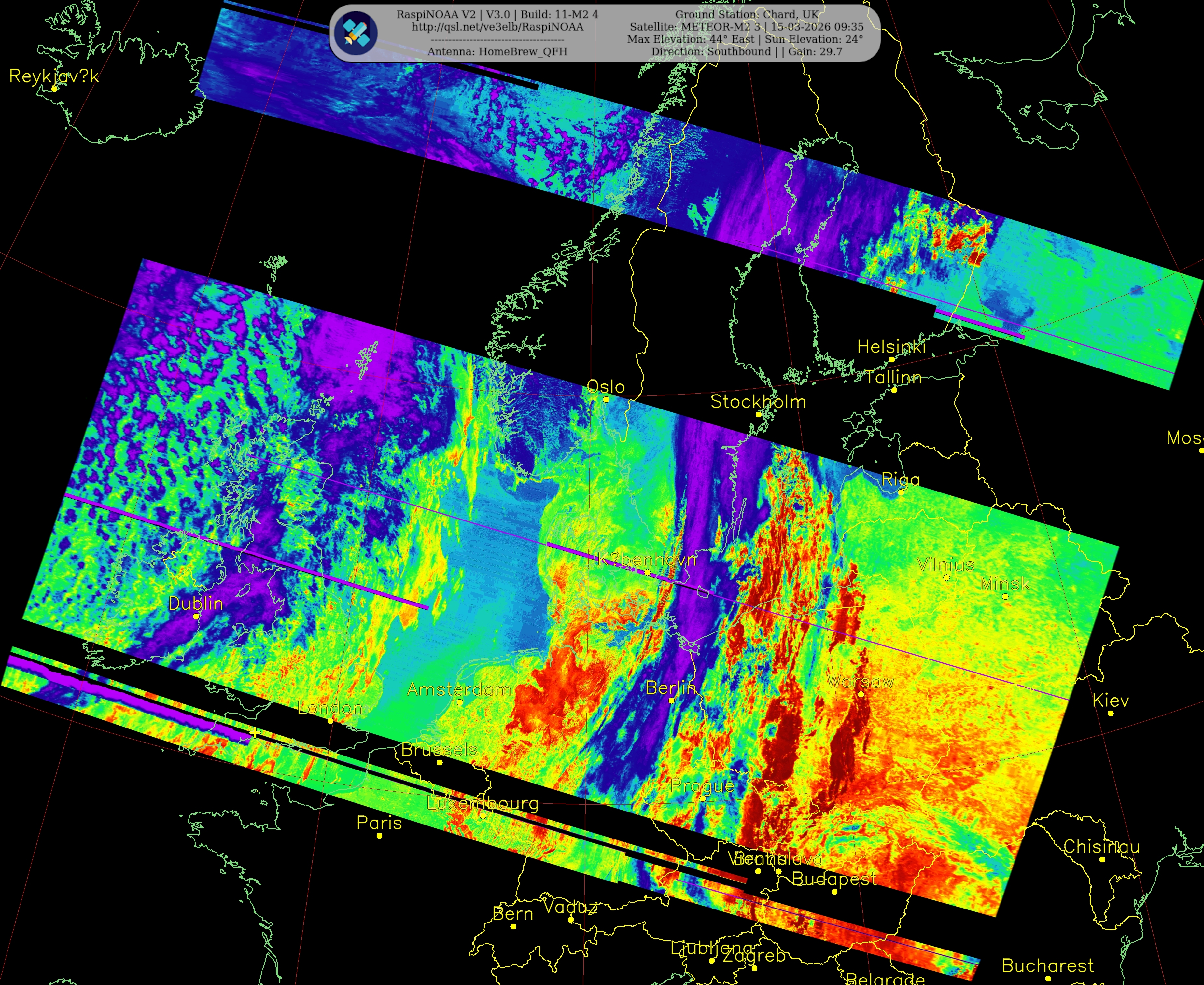Screen dimensions: 1204x985
Task: Click the Helsinki city label
Action: pyautogui.click(x=891, y=347)
